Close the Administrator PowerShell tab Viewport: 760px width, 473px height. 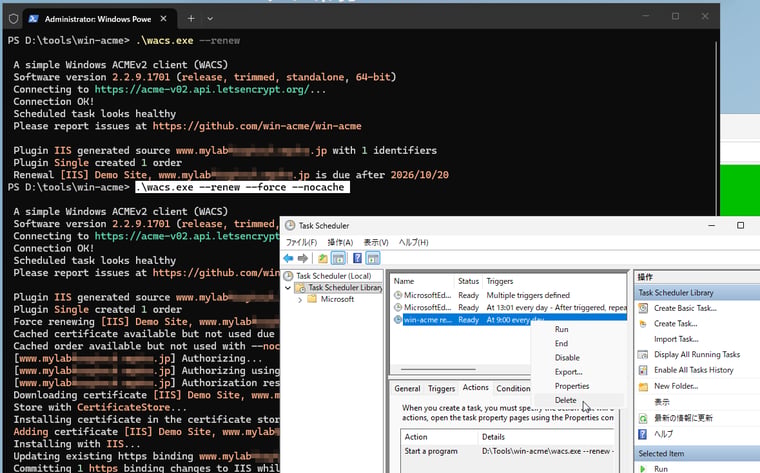[x=164, y=19]
